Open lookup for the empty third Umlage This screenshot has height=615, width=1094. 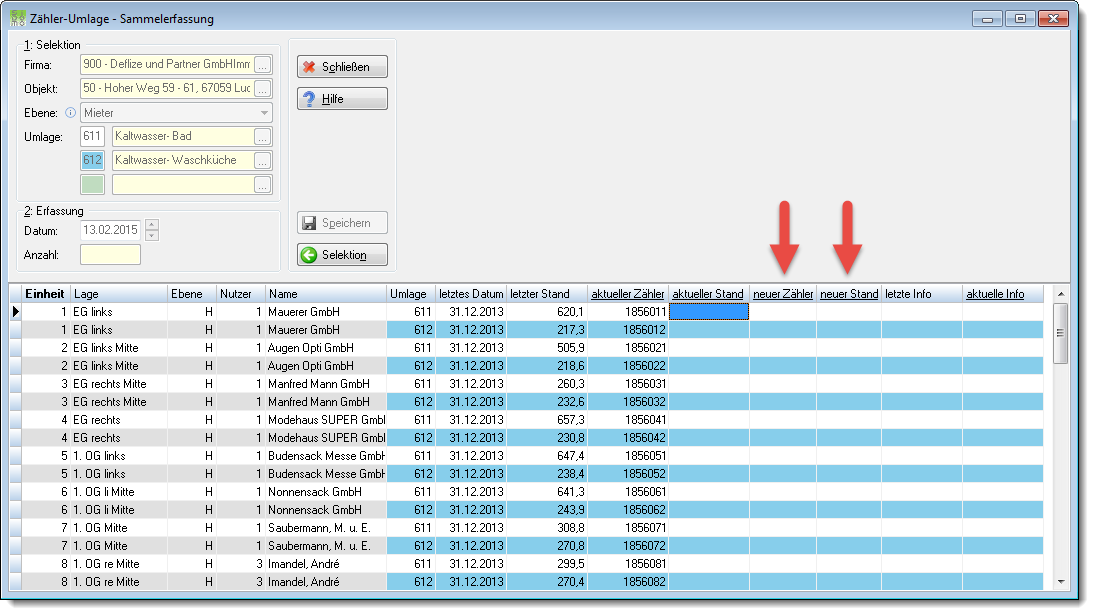(x=262, y=185)
